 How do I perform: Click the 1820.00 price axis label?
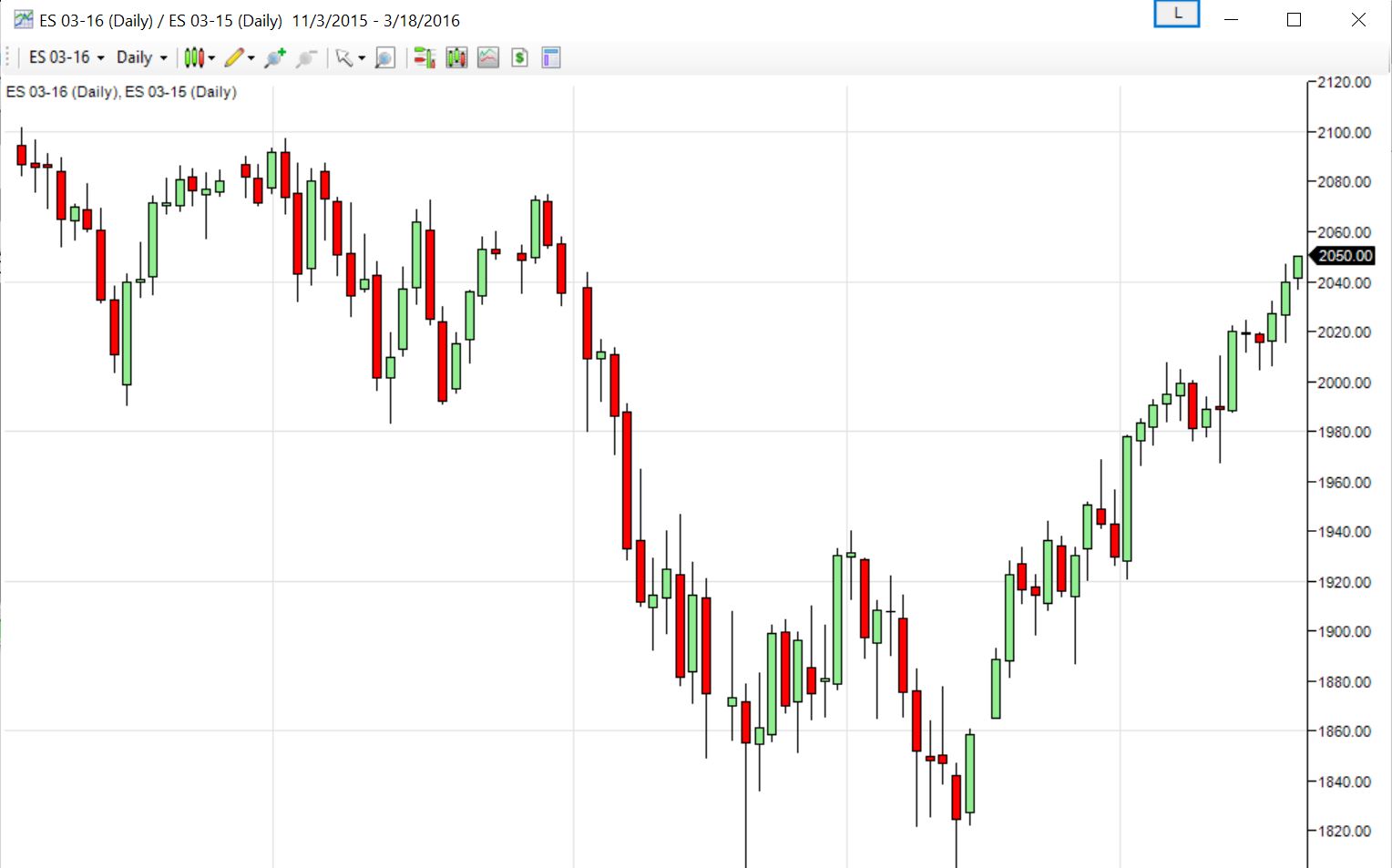click(1344, 831)
